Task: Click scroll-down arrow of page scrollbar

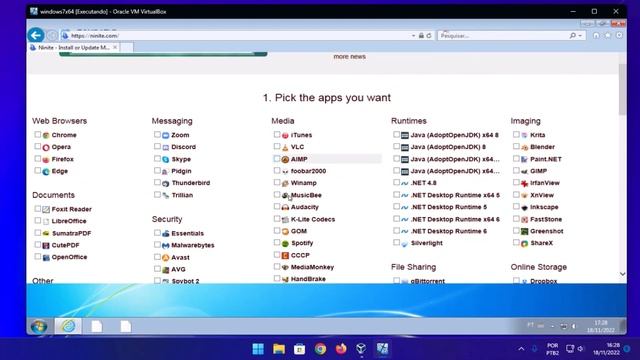Action: click(x=622, y=274)
